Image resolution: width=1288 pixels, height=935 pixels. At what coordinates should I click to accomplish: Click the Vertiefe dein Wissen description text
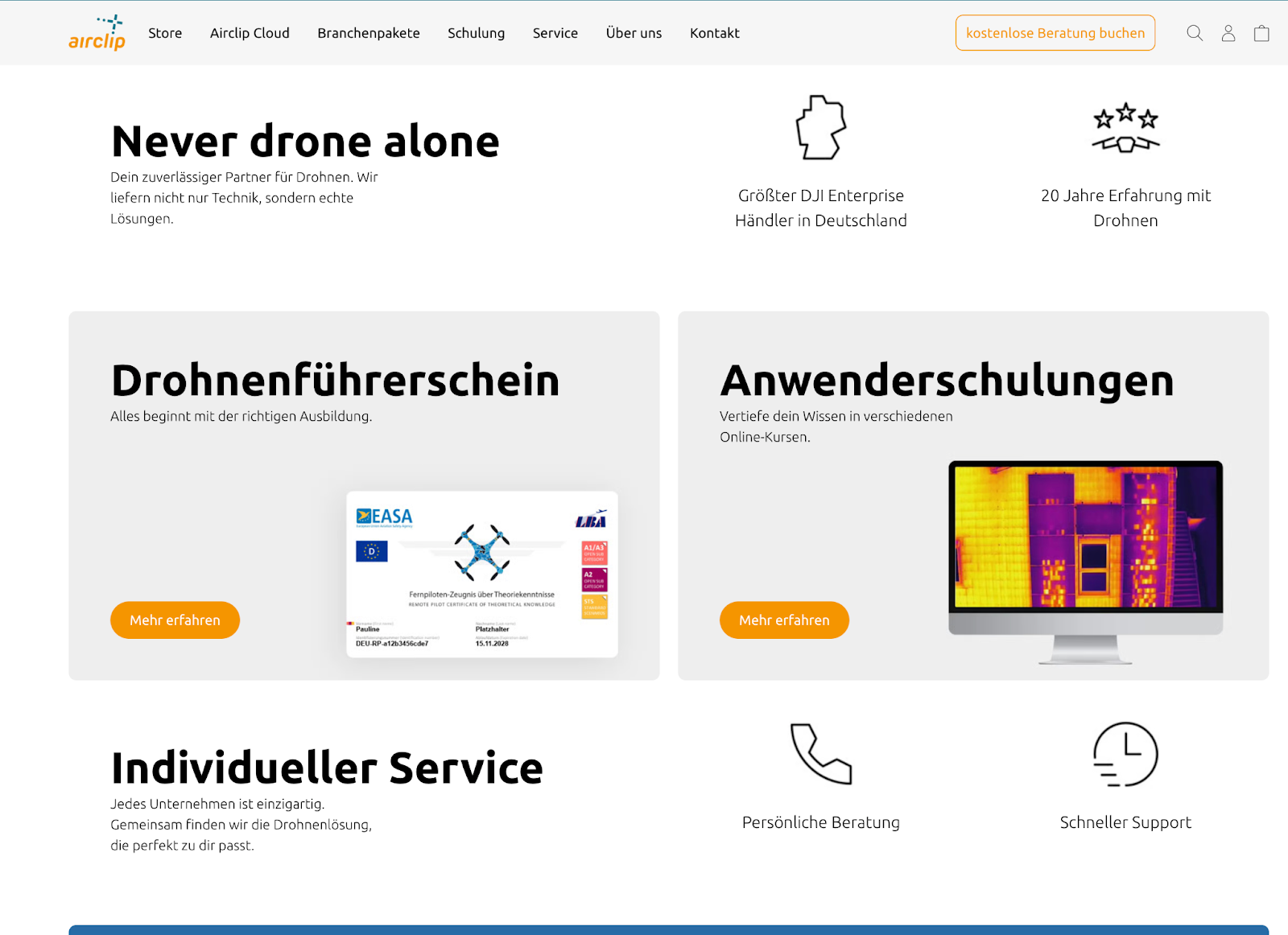pos(836,426)
